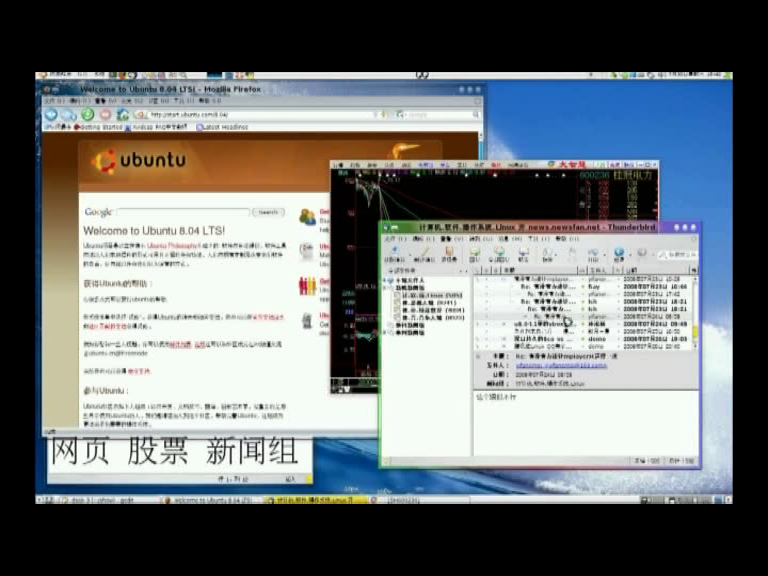Switch to the dock 3 gedit taskbar entry
768x576 pixels.
click(107, 500)
